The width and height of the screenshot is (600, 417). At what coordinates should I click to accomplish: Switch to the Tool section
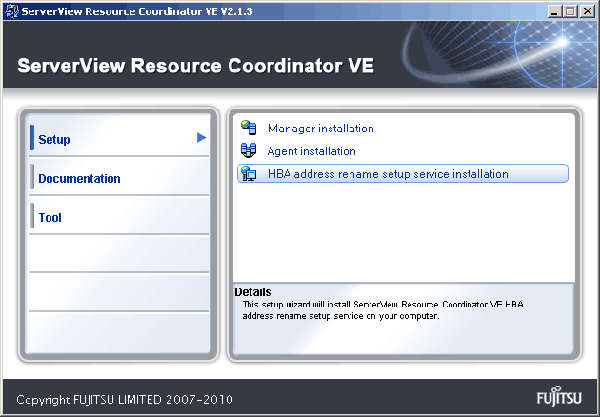point(119,217)
